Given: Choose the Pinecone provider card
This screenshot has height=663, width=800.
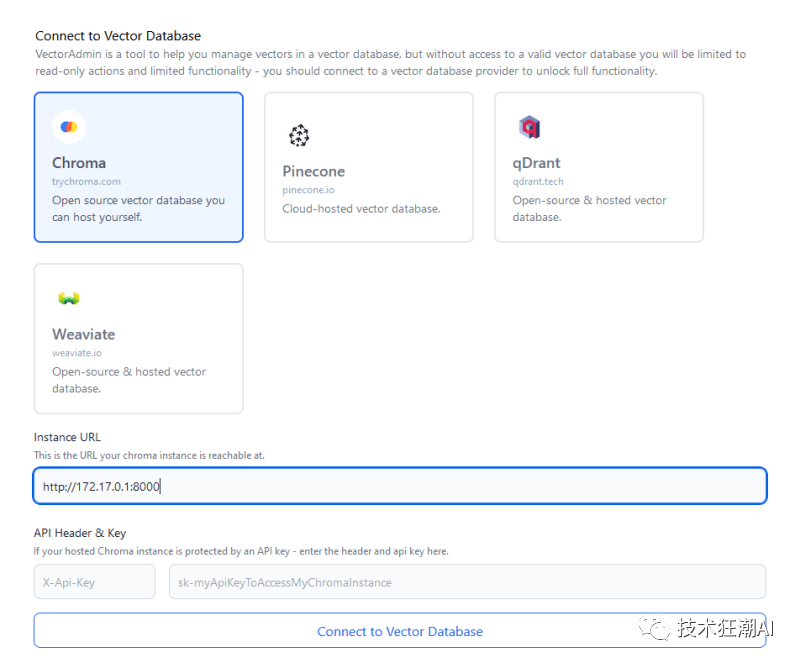Looking at the screenshot, I should click(x=368, y=167).
